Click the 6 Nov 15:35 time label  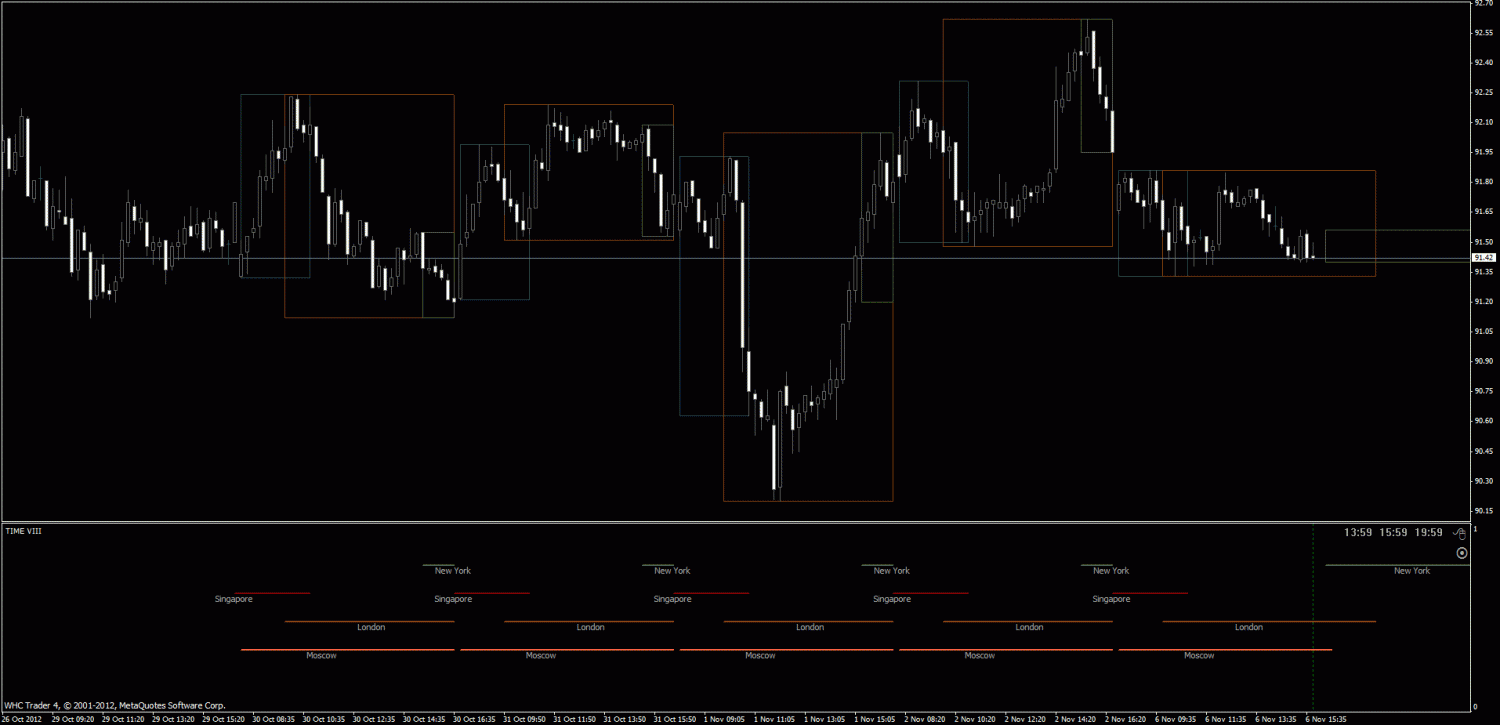tap(1326, 719)
